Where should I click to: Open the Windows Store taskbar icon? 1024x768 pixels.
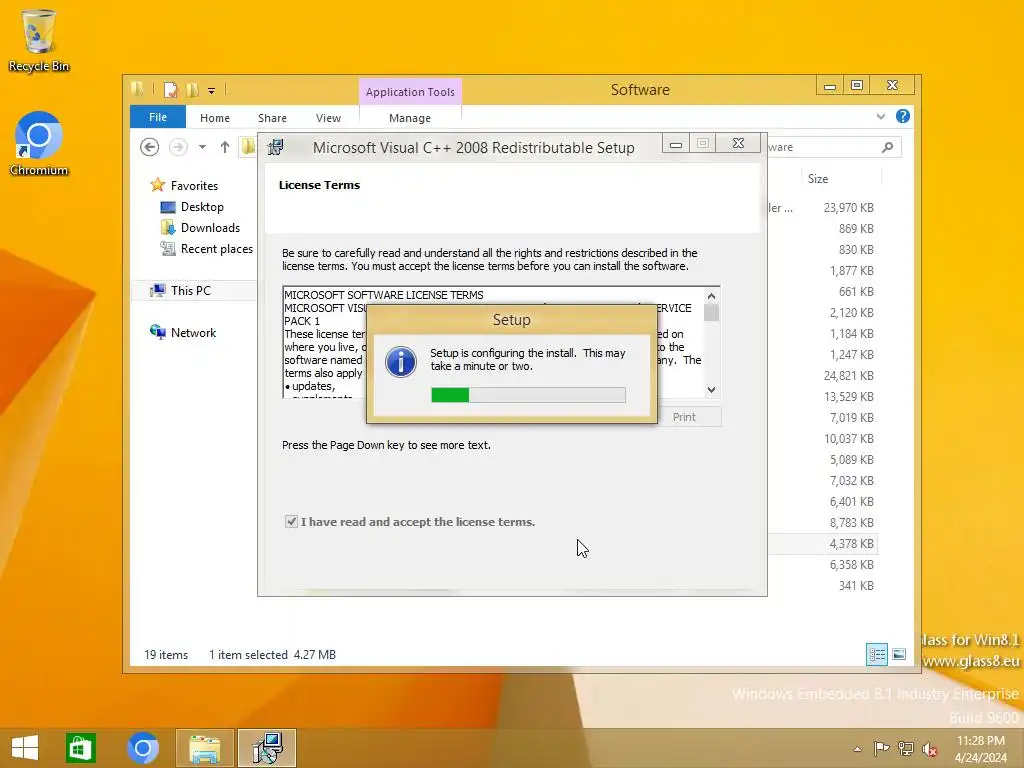point(81,748)
